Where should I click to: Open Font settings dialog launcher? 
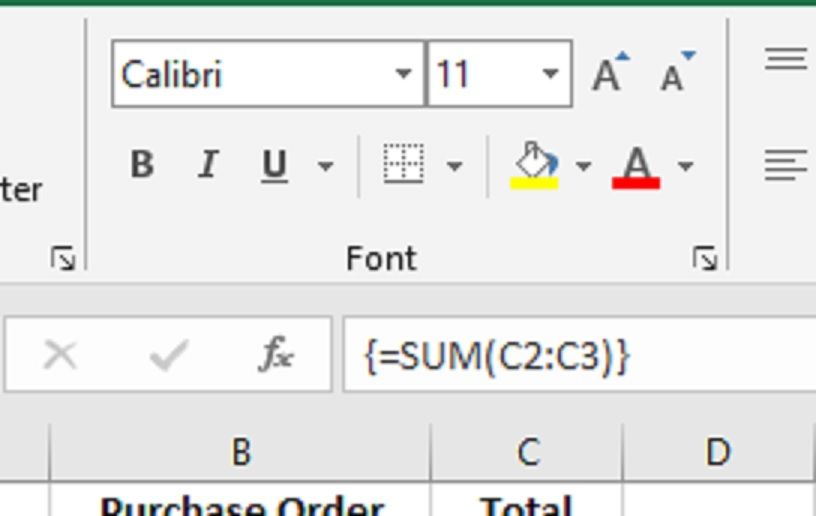(x=705, y=259)
